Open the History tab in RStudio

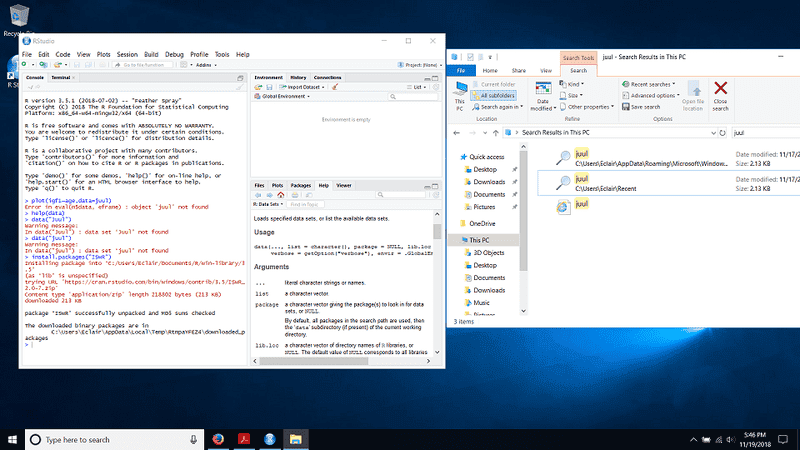(298, 77)
